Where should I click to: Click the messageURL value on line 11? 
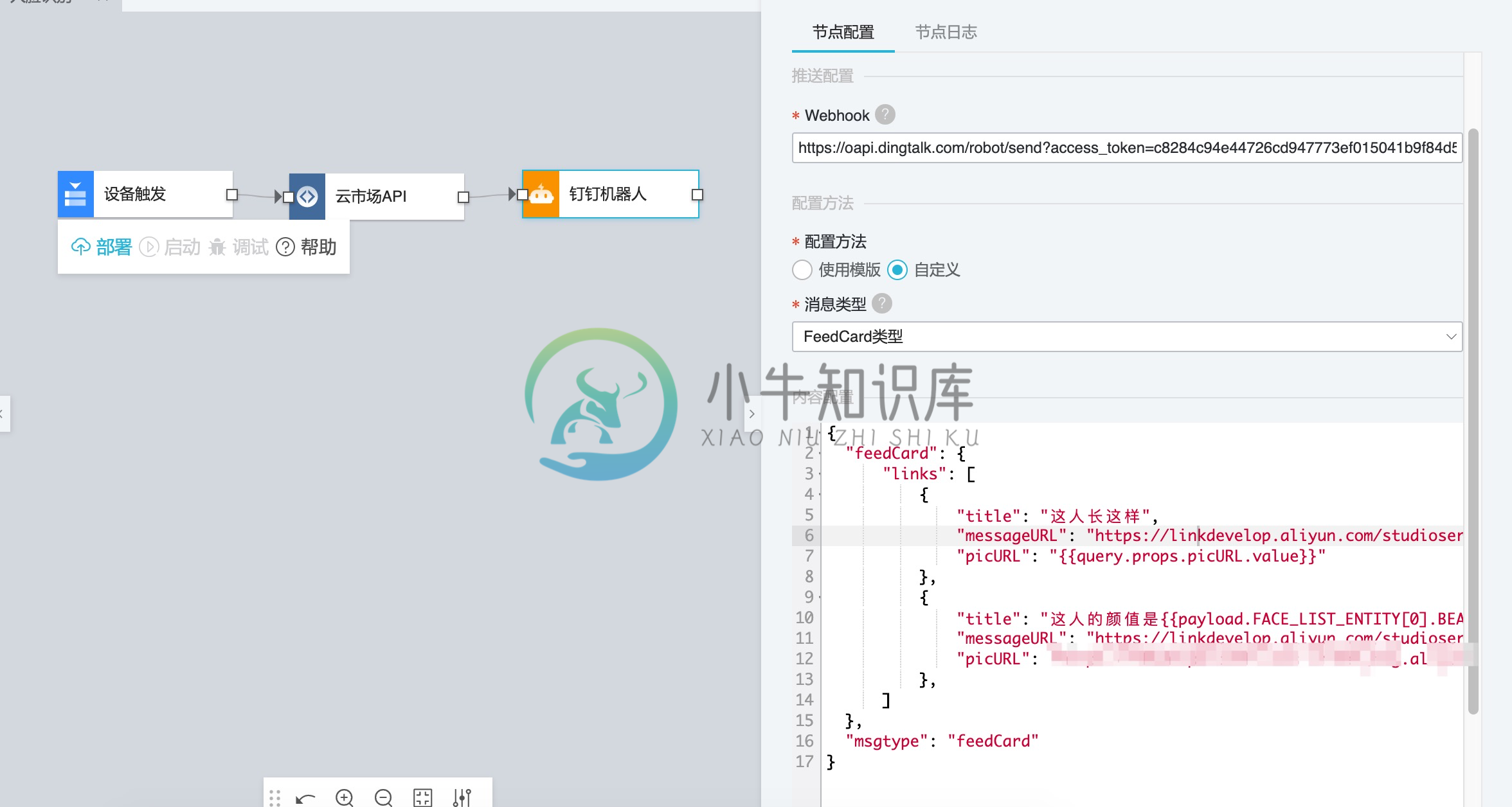pos(1274,639)
